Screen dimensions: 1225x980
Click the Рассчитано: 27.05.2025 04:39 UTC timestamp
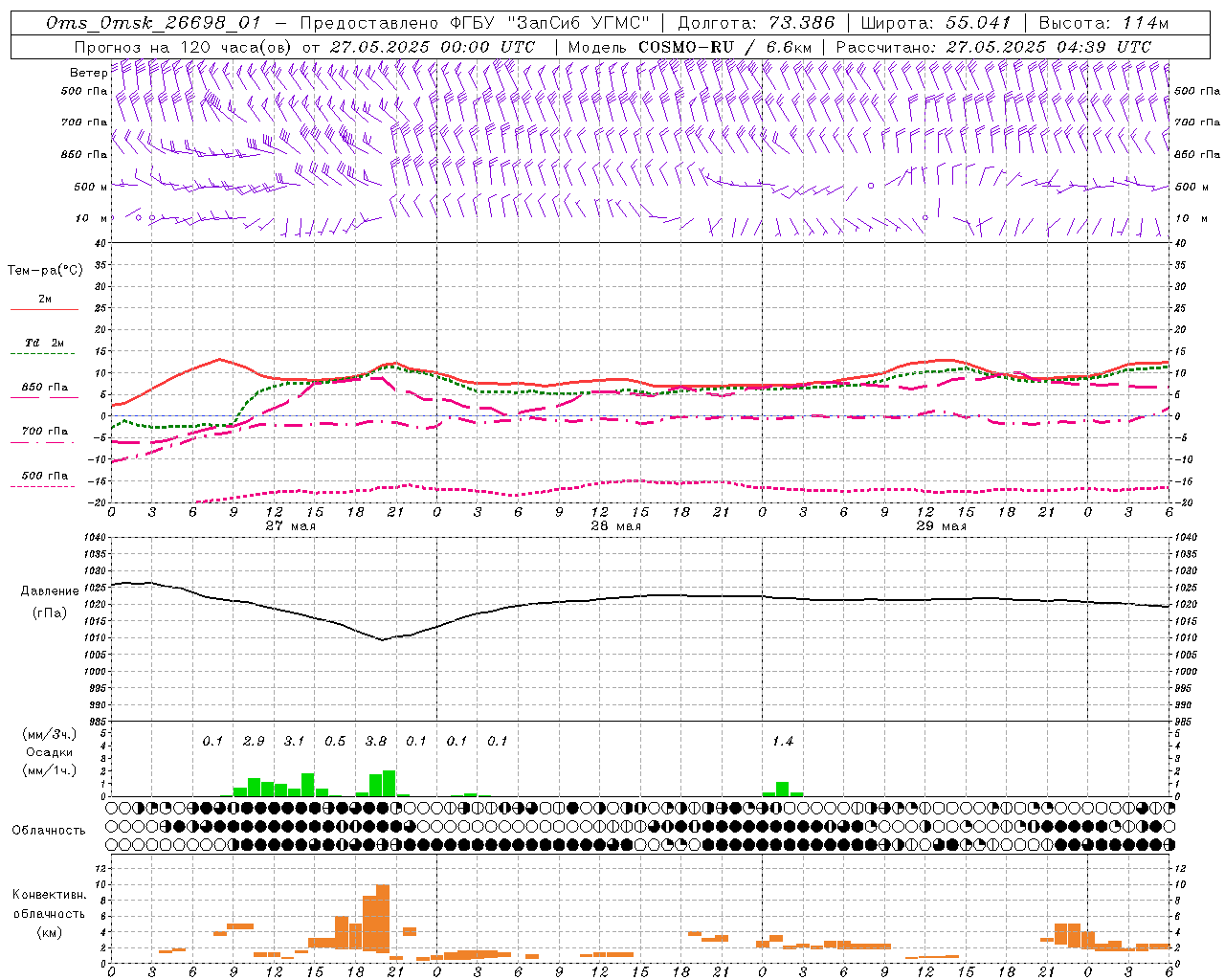click(993, 47)
